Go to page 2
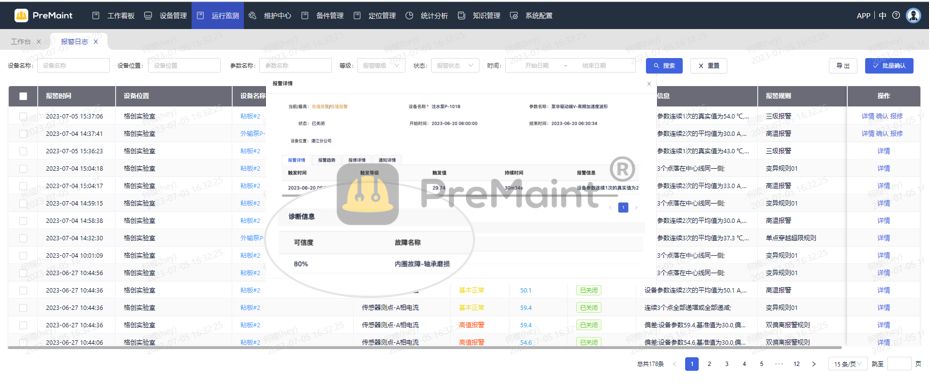The image size is (930, 385). tap(709, 364)
